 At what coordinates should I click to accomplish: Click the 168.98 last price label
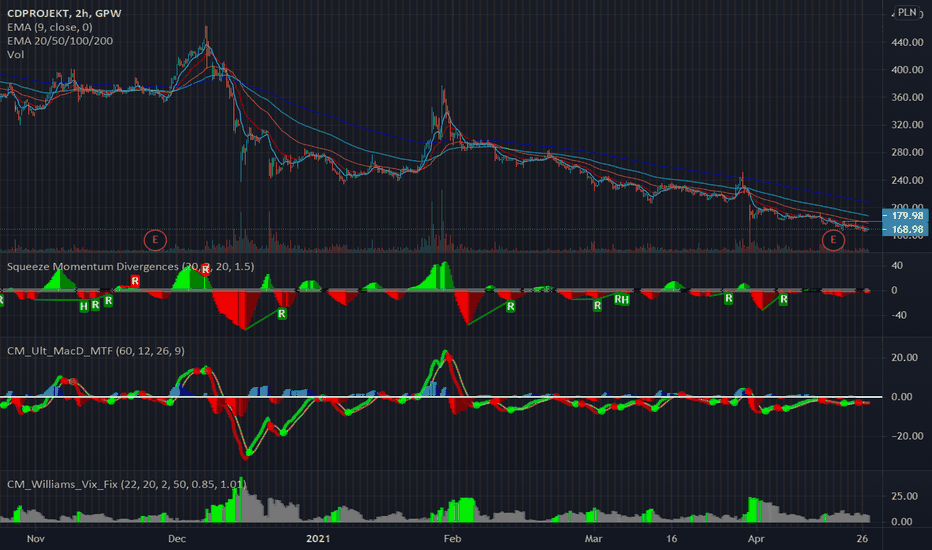tap(906, 229)
